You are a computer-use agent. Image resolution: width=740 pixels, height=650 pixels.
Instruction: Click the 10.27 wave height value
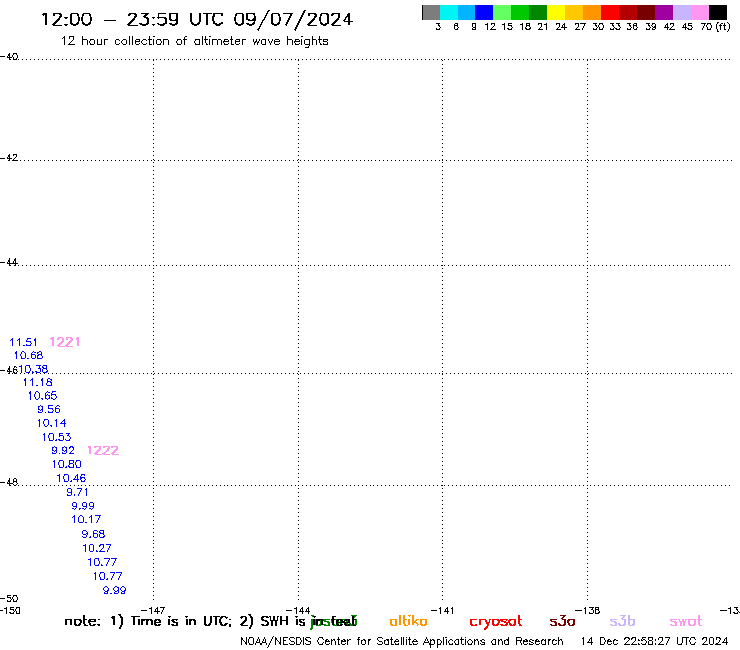click(x=97, y=548)
